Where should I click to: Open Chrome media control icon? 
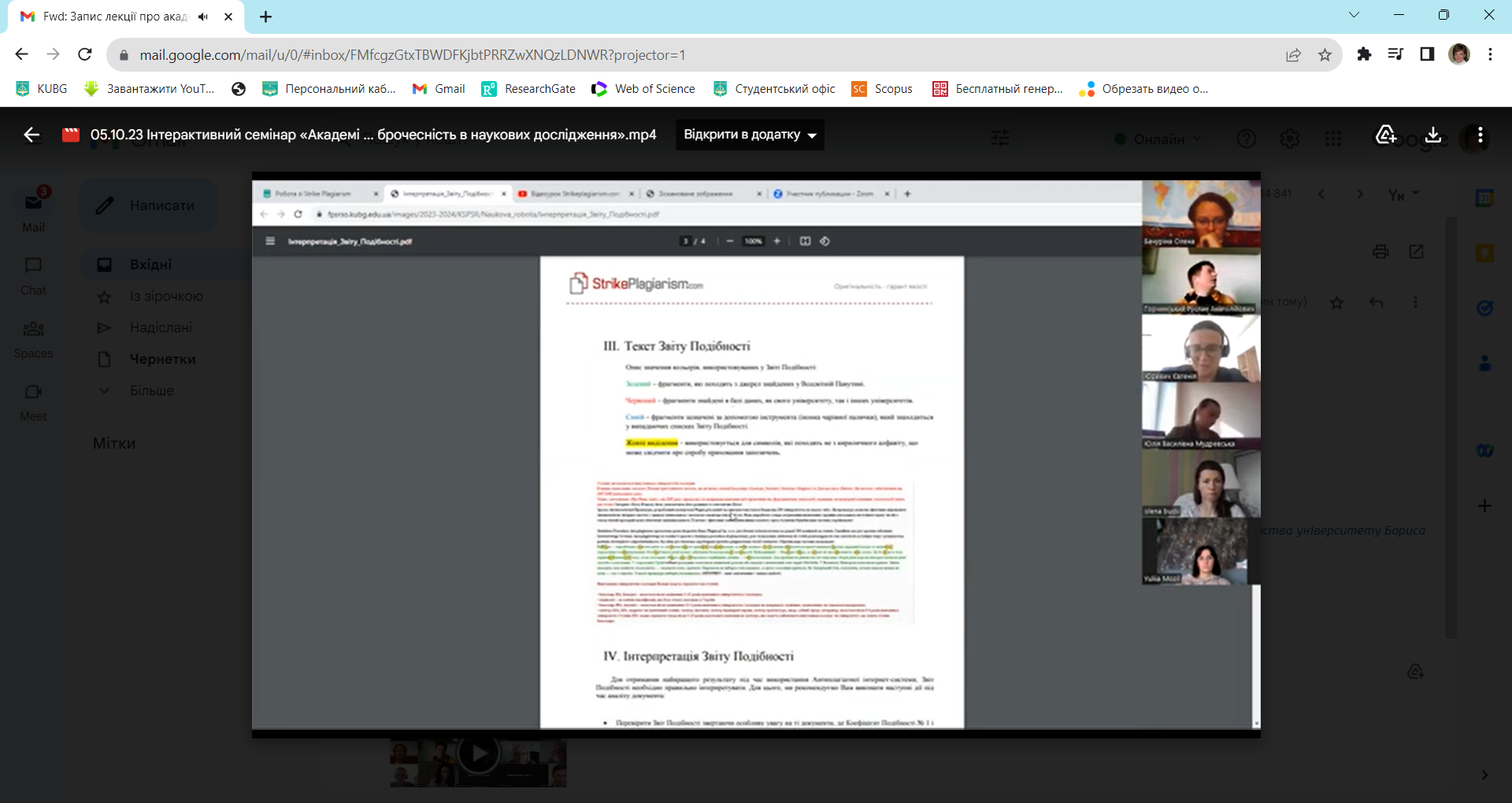[1395, 54]
